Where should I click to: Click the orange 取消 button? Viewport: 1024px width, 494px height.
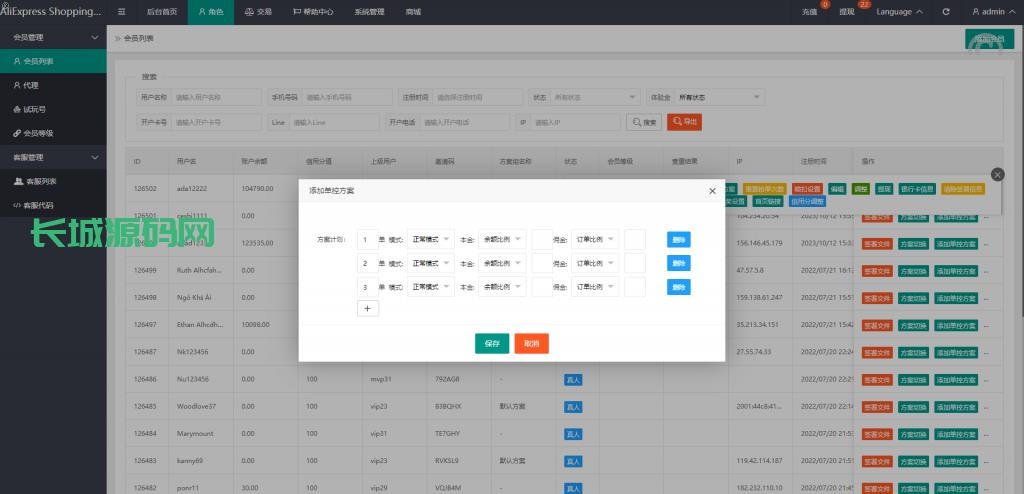click(532, 343)
